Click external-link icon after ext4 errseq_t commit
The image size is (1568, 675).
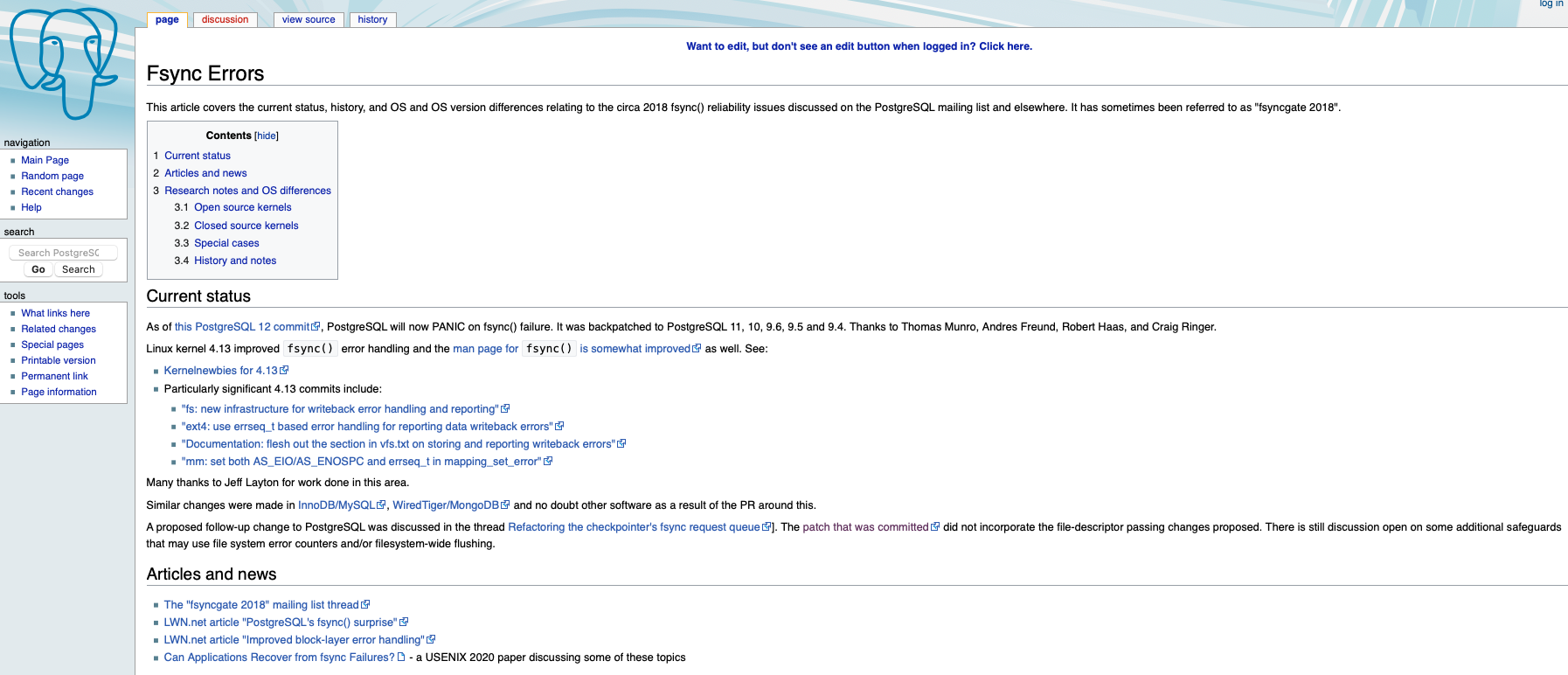[559, 427]
